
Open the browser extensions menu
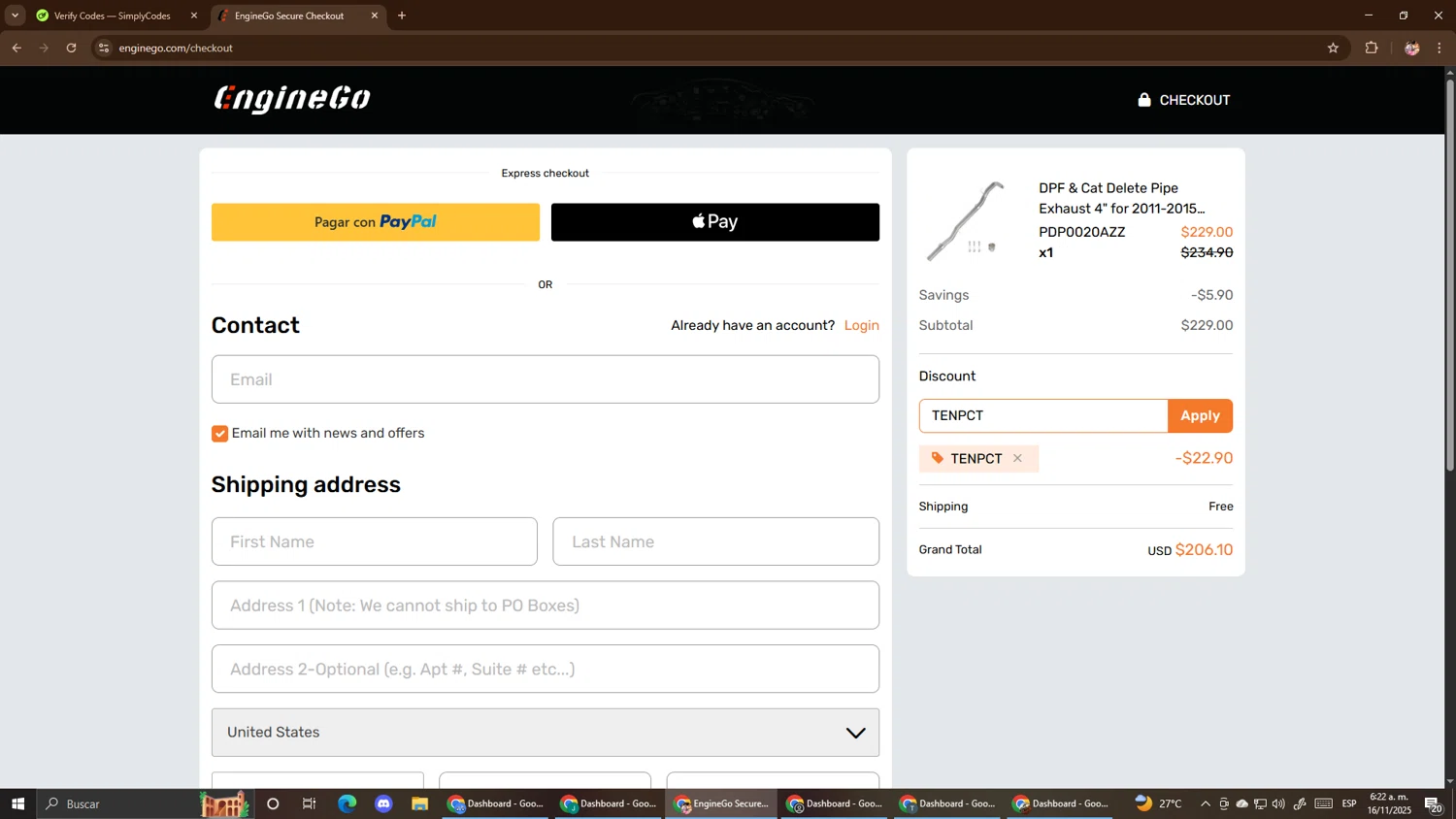pyautogui.click(x=1372, y=48)
